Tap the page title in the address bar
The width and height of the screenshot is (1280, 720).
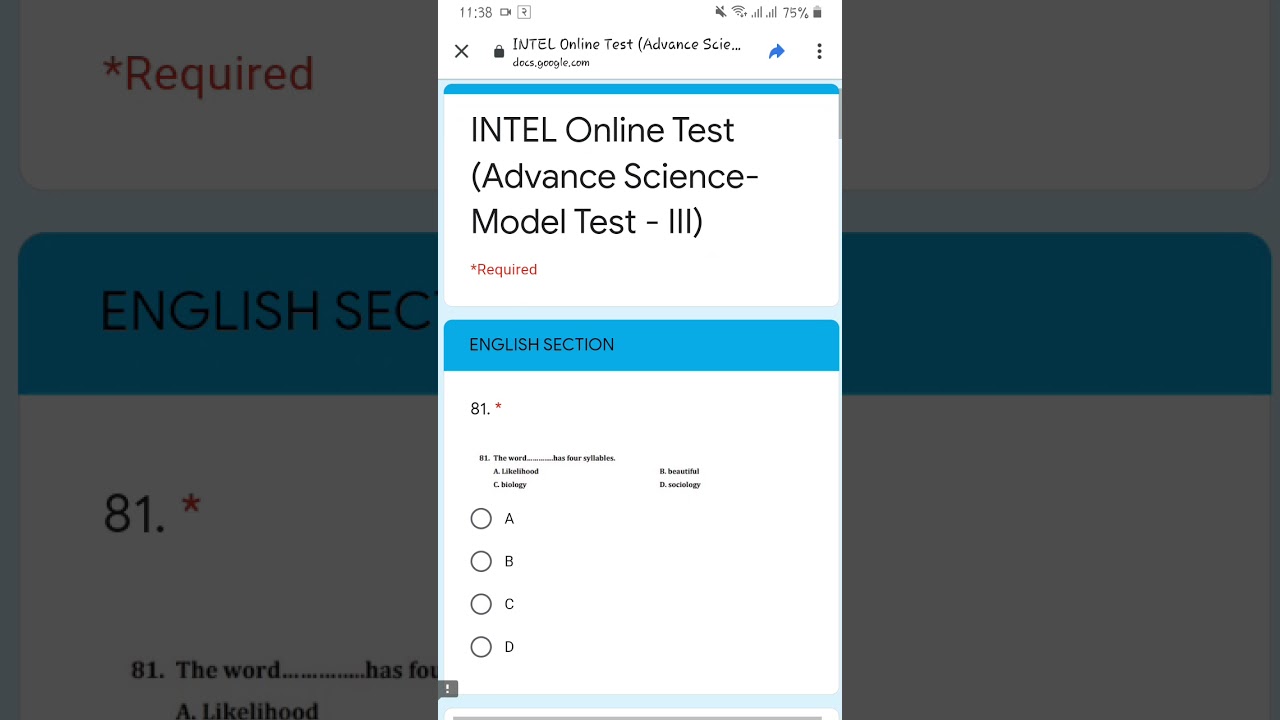pos(627,44)
